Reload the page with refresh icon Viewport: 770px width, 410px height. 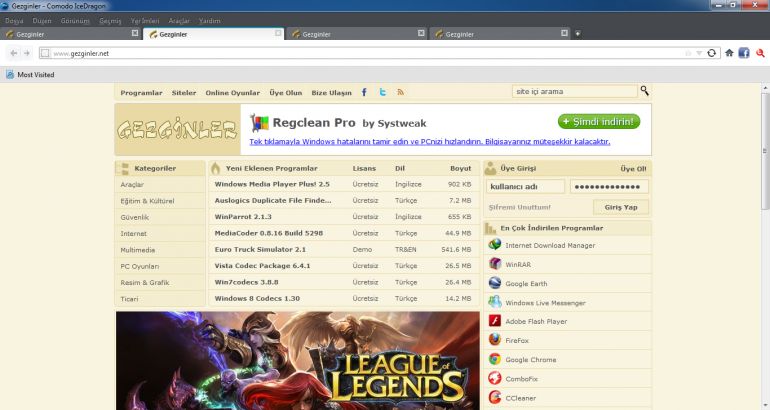711,53
